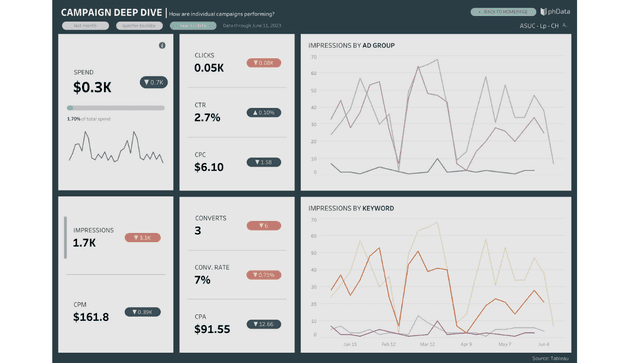The image size is (640, 363).
Task: Select the last month period toggle
Action: (85, 26)
